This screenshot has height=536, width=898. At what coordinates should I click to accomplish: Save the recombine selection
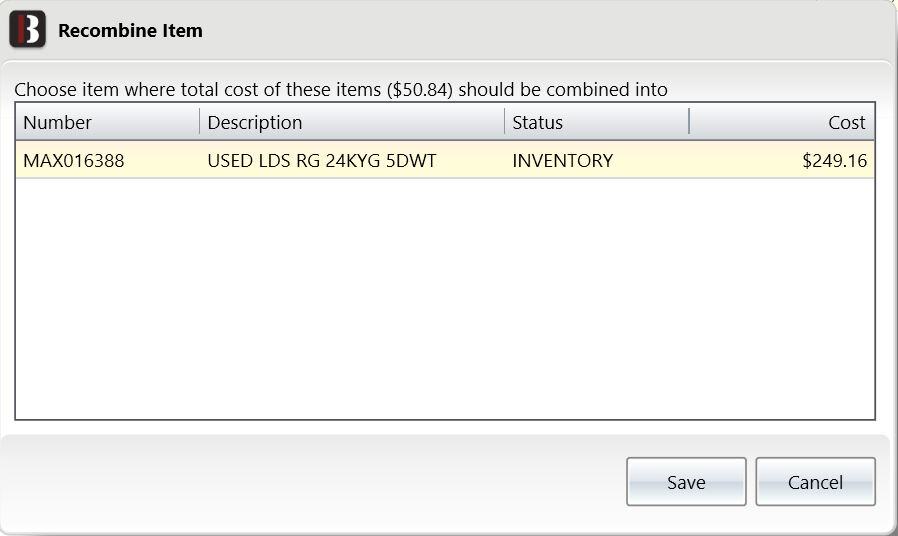tap(686, 482)
